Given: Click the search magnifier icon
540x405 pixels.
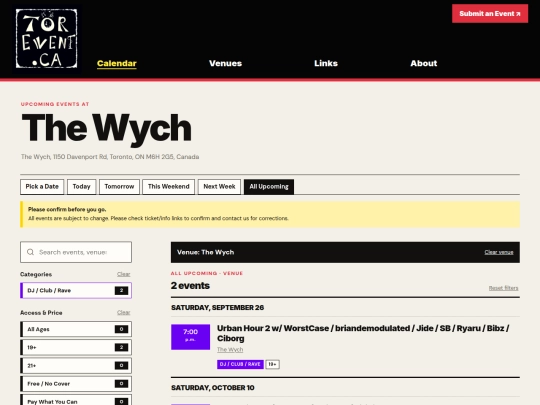Looking at the screenshot, I should click(x=30, y=252).
